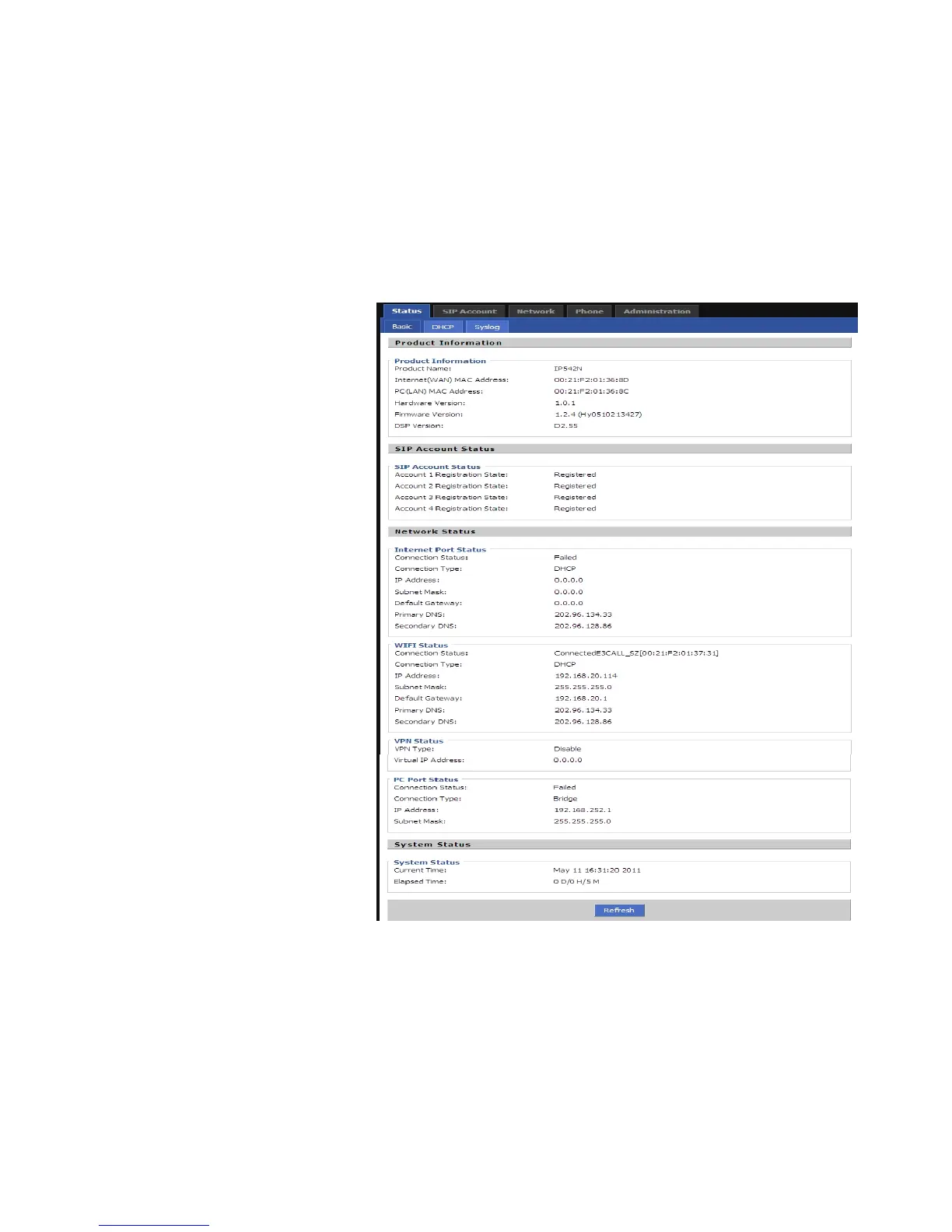Image resolution: width=952 pixels, height=1232 pixels.
Task: Go to the Phone tab
Action: (x=589, y=311)
